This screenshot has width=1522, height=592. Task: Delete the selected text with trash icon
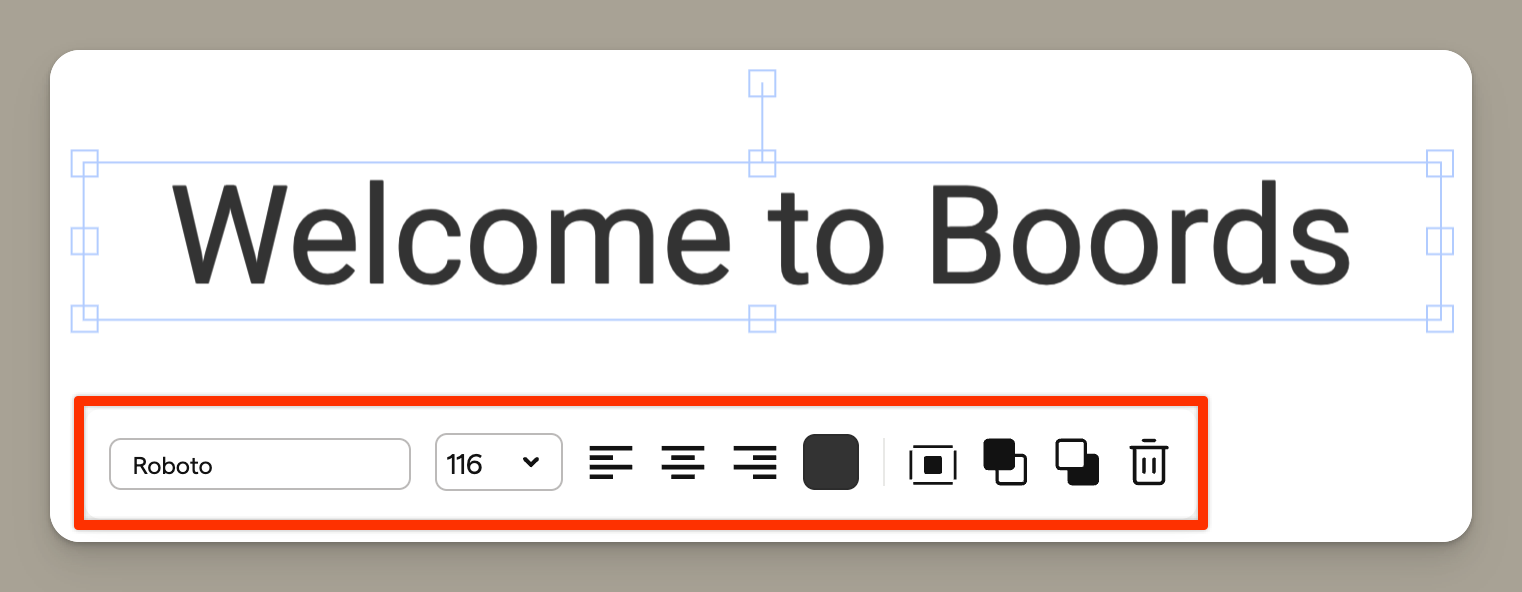(x=1149, y=462)
